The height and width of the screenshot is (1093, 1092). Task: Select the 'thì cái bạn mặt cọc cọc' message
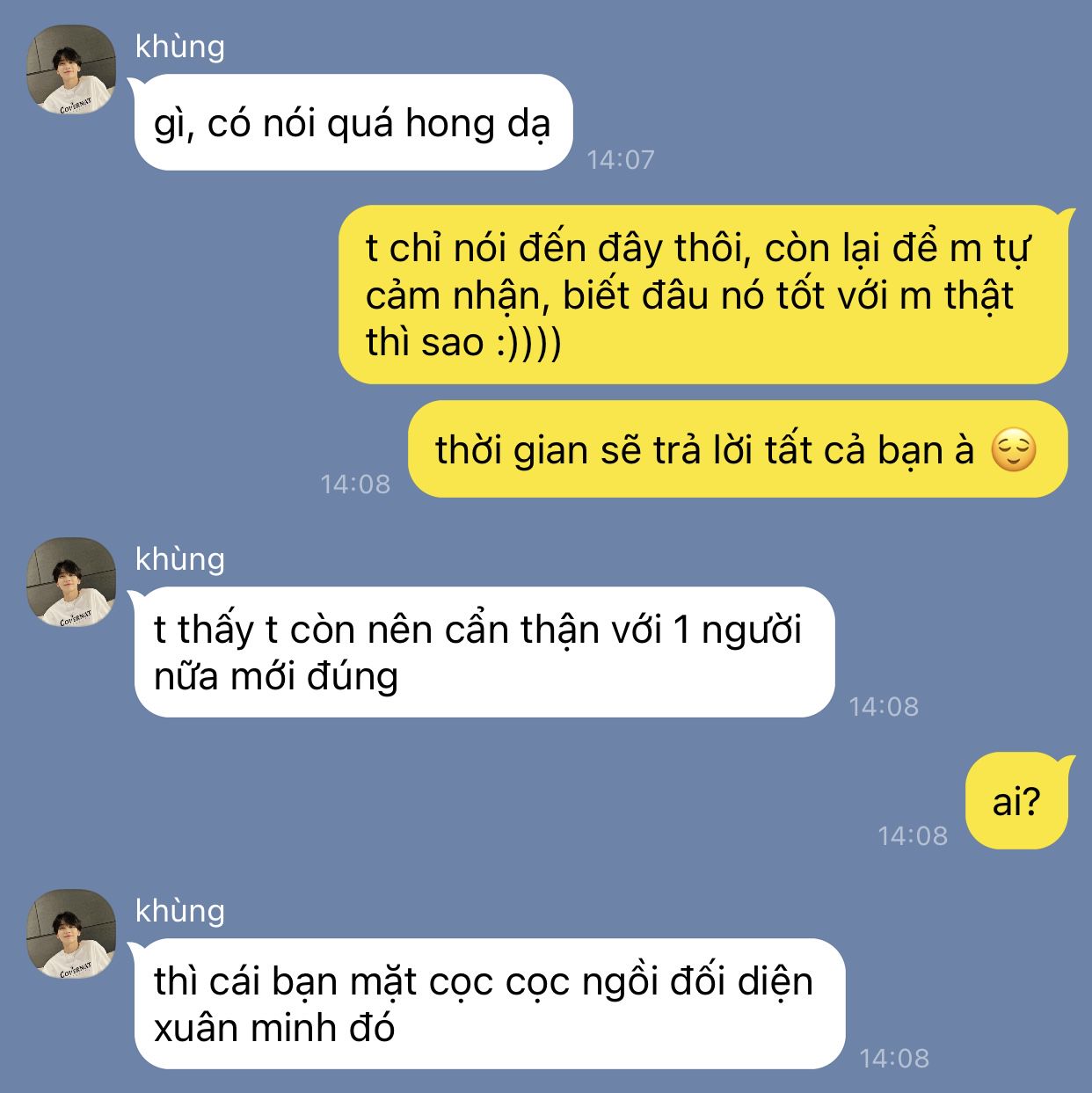[489, 1004]
